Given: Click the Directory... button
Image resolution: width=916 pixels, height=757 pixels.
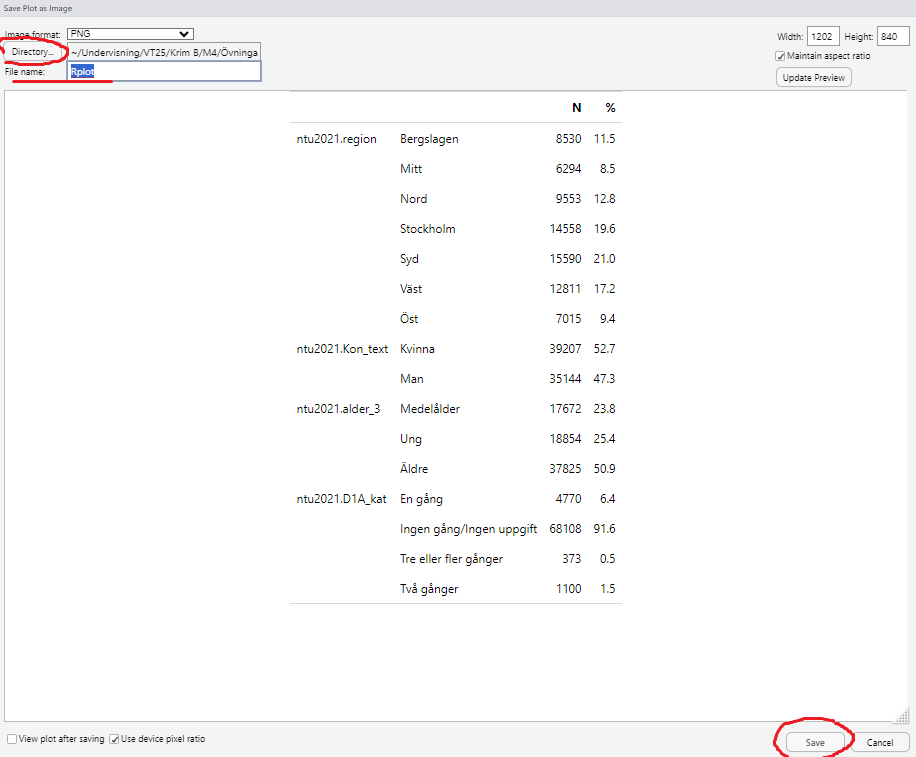Looking at the screenshot, I should click(33, 52).
